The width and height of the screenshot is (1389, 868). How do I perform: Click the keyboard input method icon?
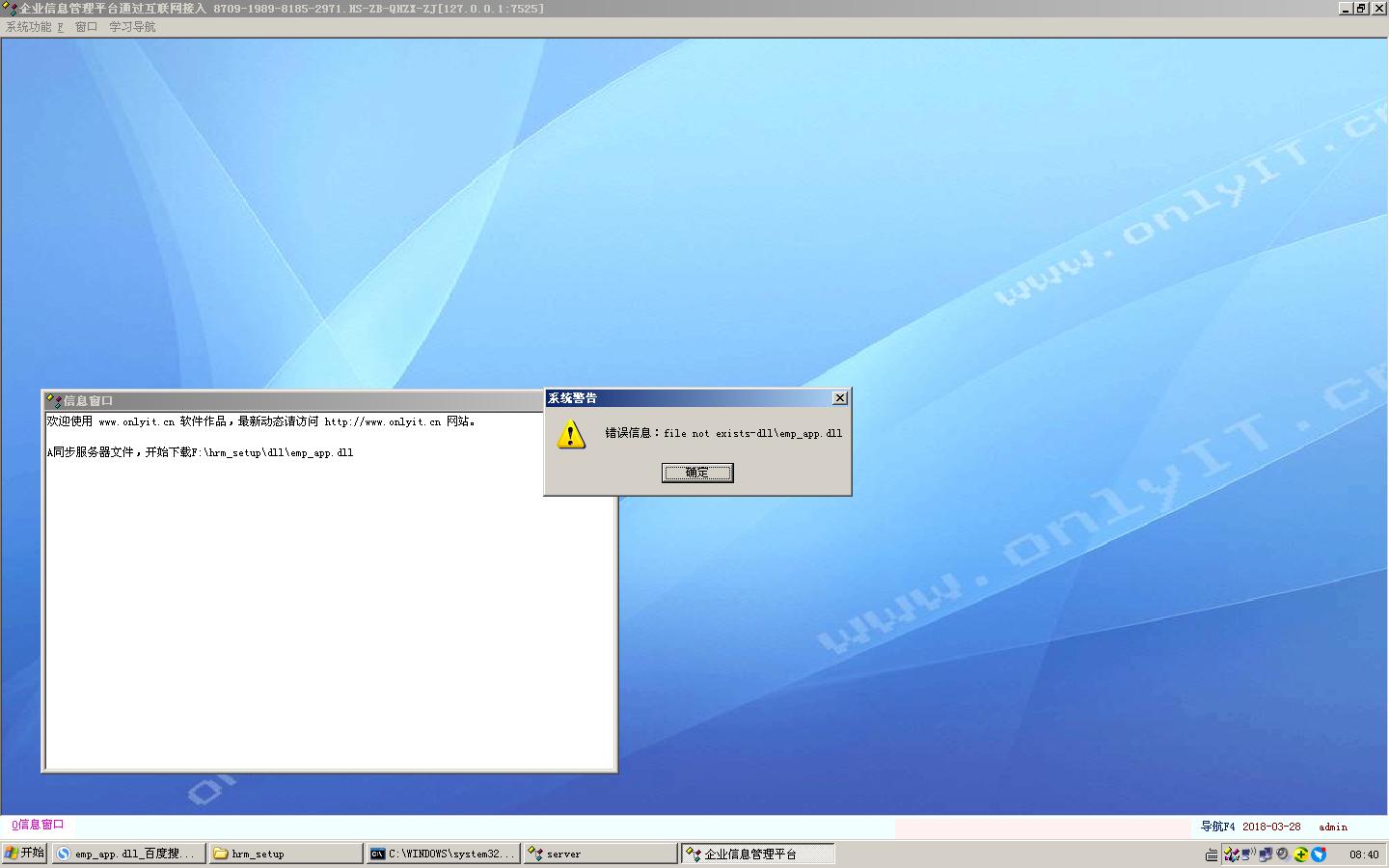click(x=1212, y=854)
